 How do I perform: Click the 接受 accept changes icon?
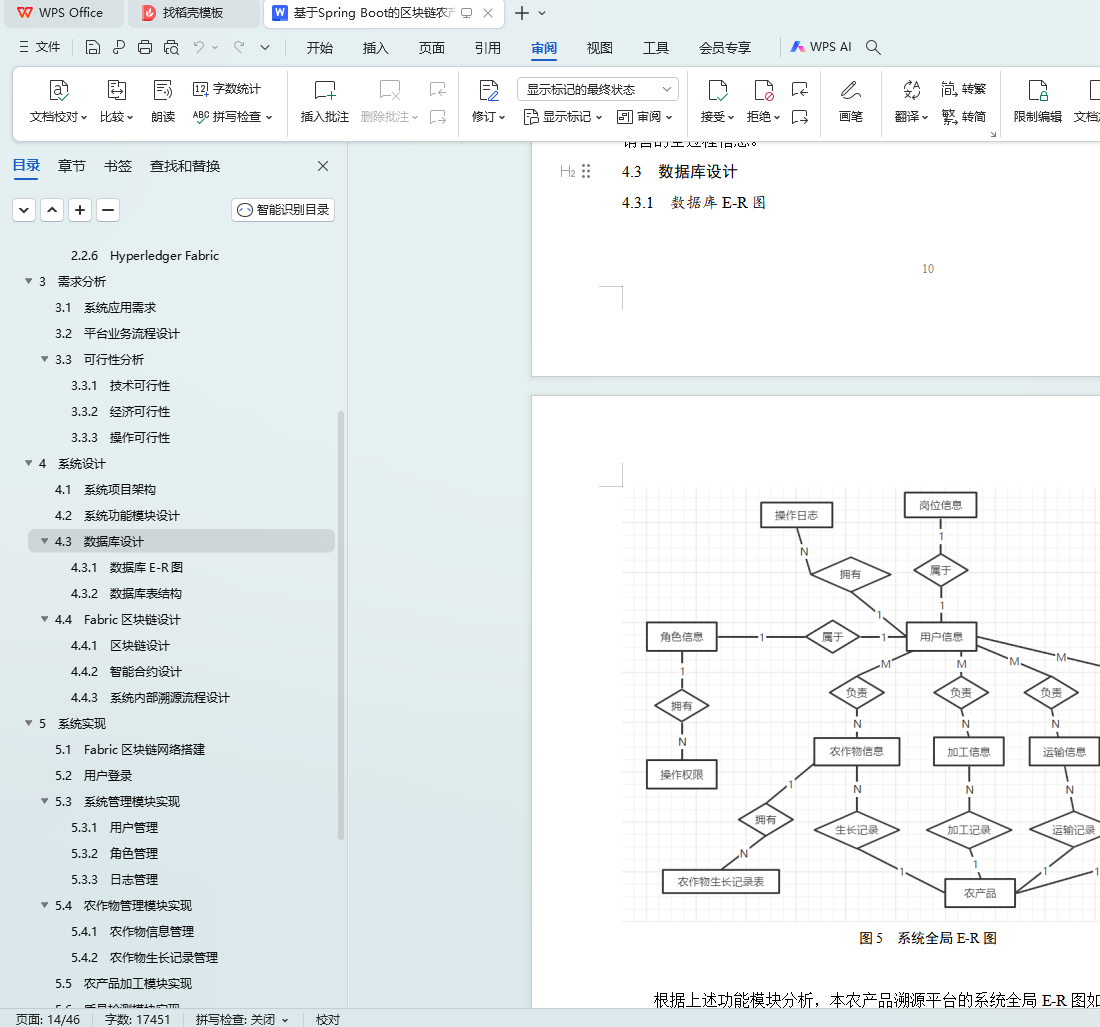point(717,102)
